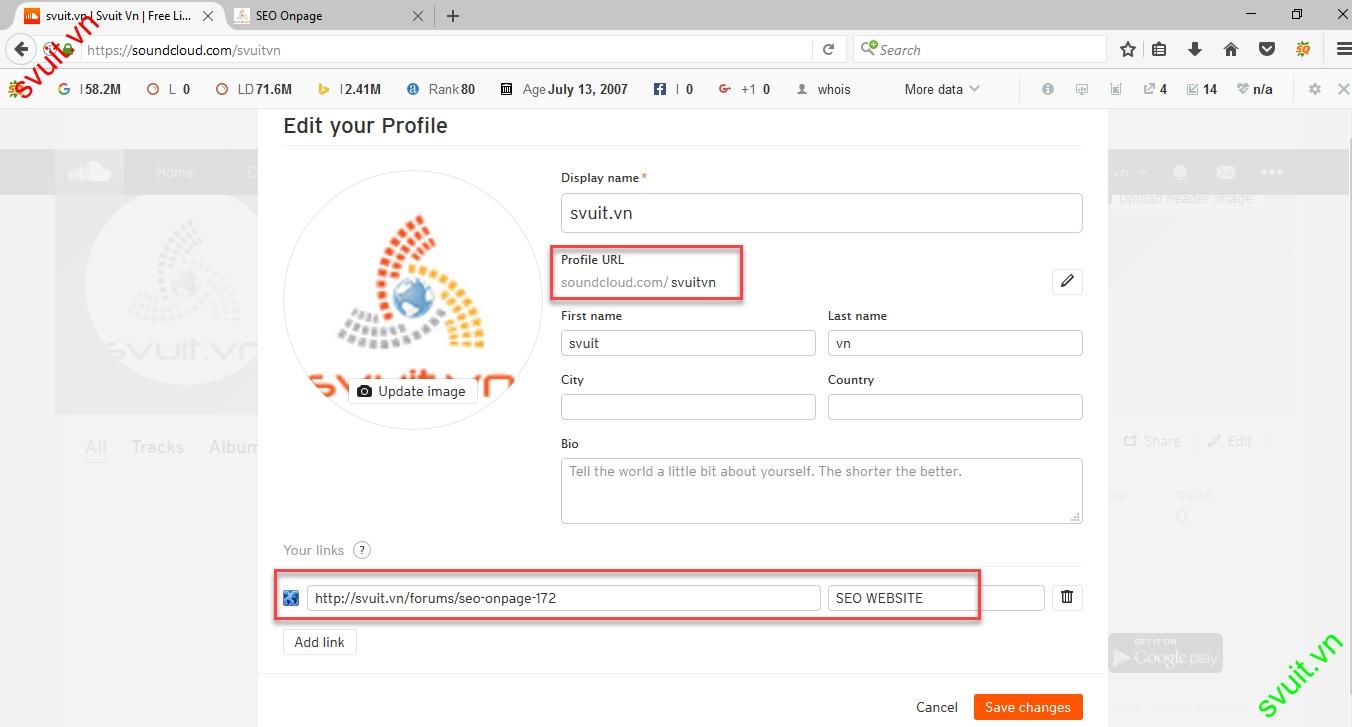Screen dimensions: 1352x727
Task: Click the link URL field svuit.vn/forums
Action: [x=564, y=598]
